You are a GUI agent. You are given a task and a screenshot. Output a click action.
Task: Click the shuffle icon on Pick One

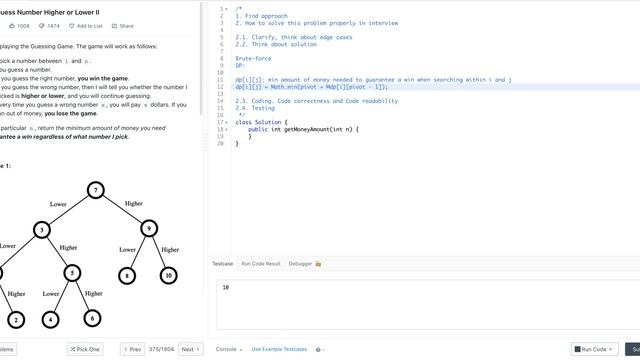pos(73,349)
